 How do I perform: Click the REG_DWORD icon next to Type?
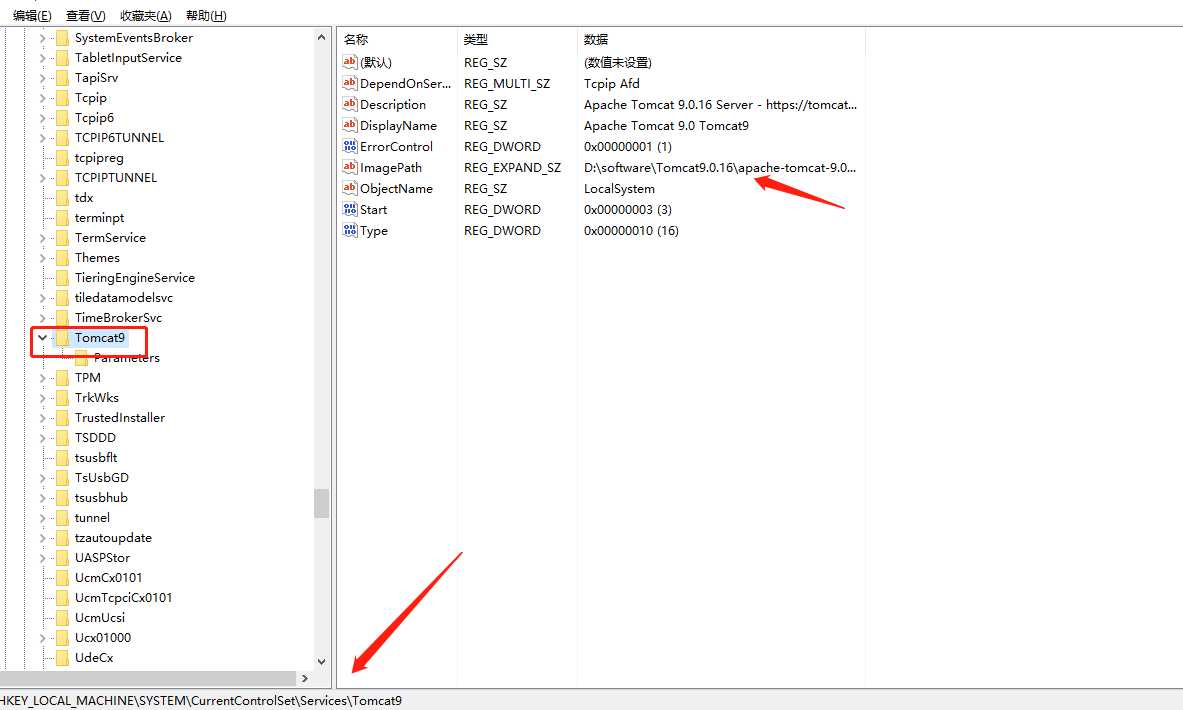tap(350, 230)
